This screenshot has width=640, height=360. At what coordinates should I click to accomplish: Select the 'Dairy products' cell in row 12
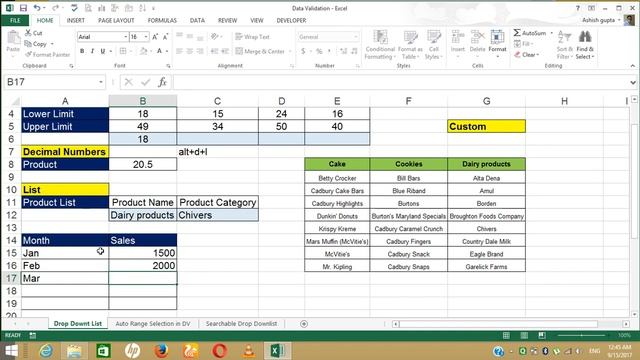142,215
